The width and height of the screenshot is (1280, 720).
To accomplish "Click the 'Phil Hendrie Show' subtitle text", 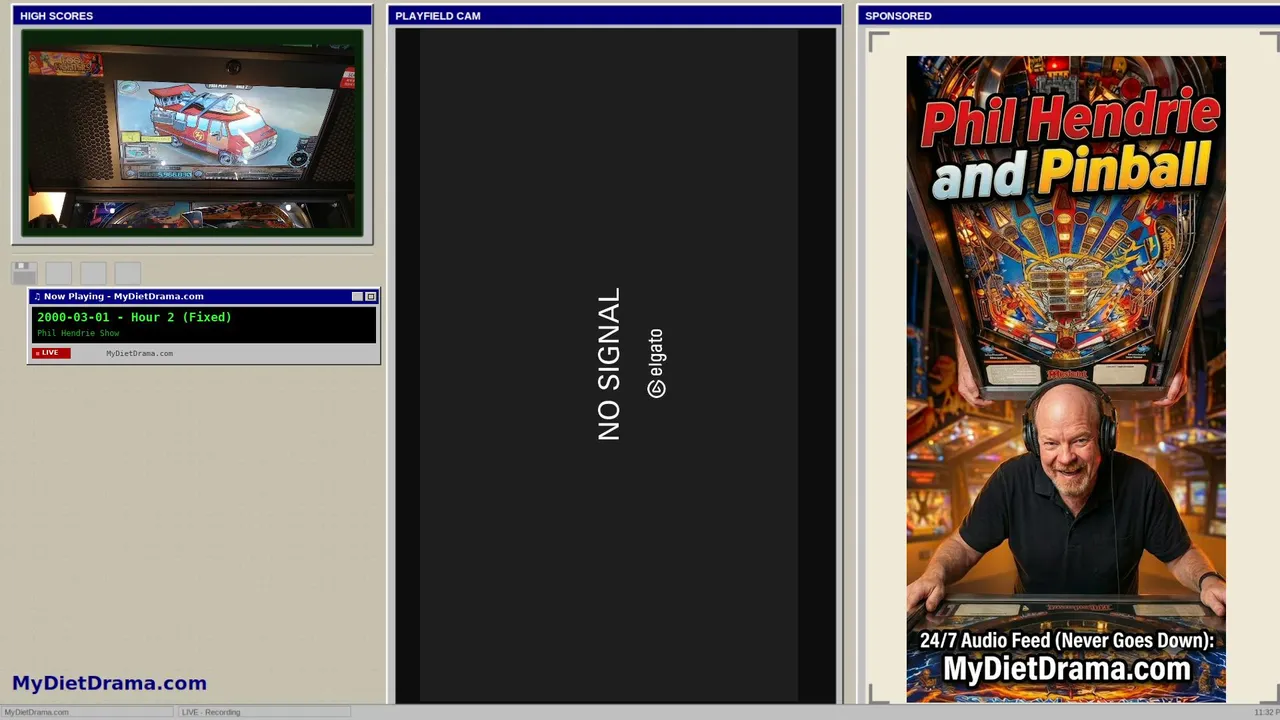I will point(78,333).
